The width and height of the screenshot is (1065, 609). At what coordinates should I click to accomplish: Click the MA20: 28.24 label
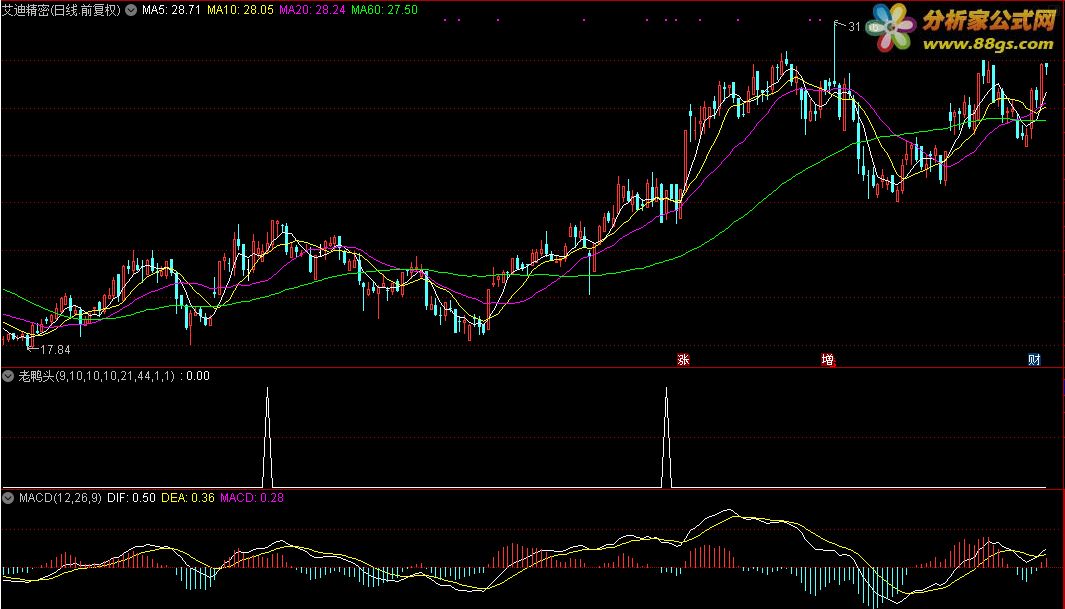click(x=312, y=10)
